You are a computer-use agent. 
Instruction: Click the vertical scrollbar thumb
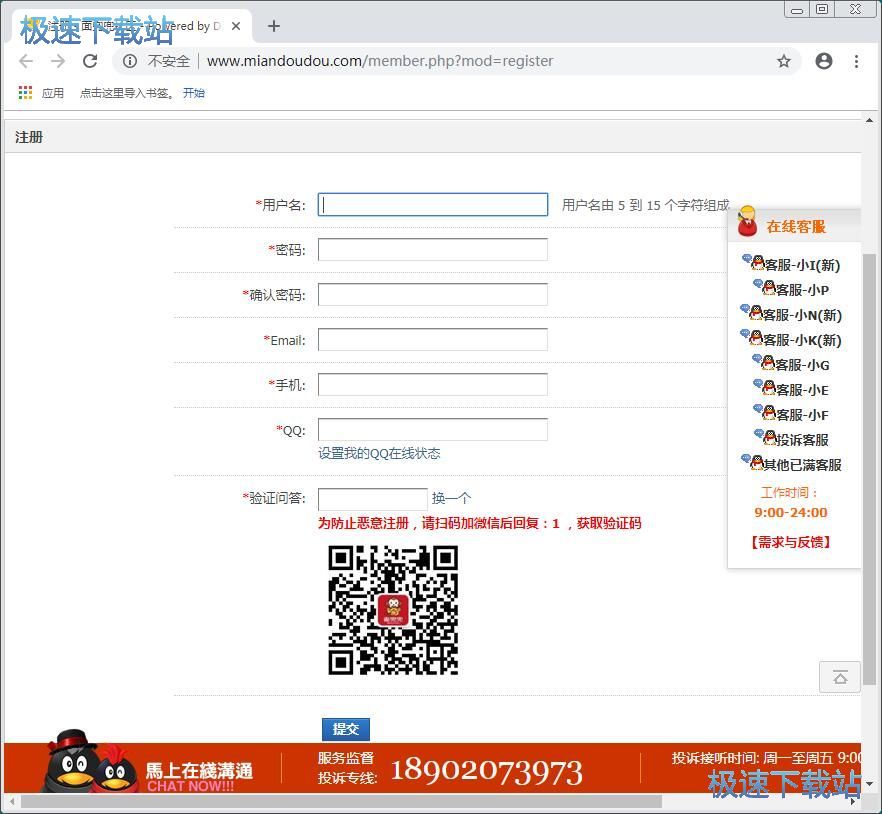(869, 468)
